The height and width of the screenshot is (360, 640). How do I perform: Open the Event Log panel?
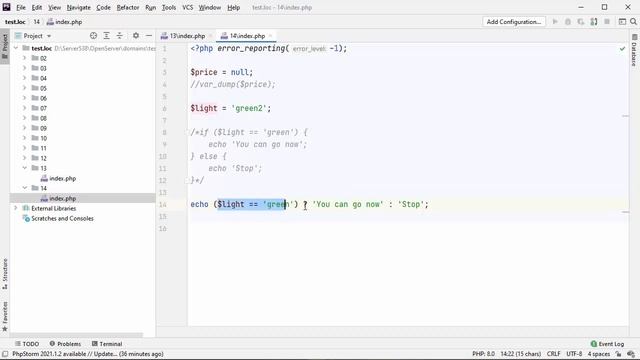pyautogui.click(x=607, y=344)
